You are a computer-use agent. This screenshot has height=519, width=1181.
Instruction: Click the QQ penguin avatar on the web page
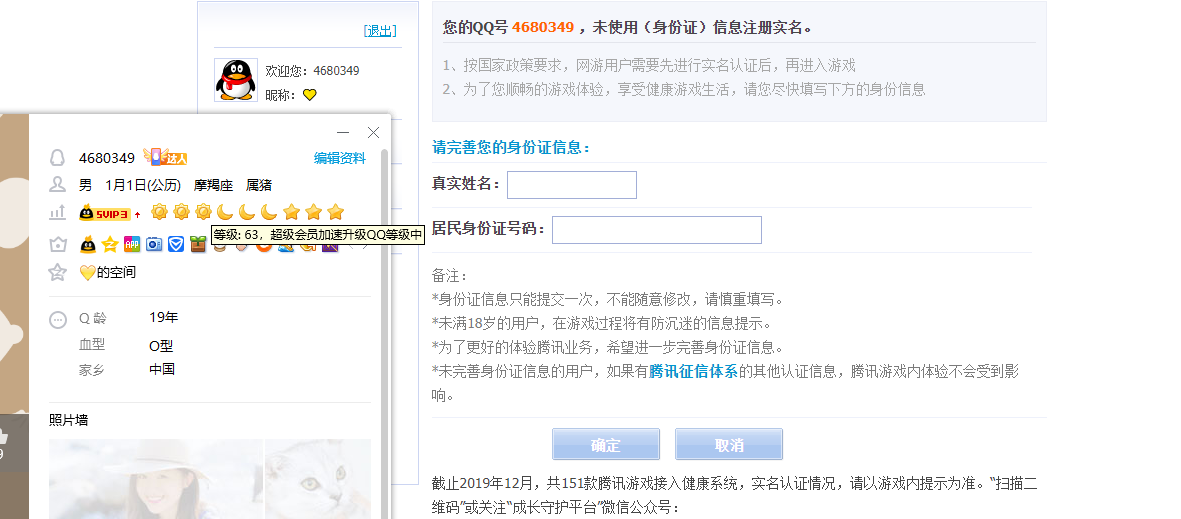click(x=236, y=80)
